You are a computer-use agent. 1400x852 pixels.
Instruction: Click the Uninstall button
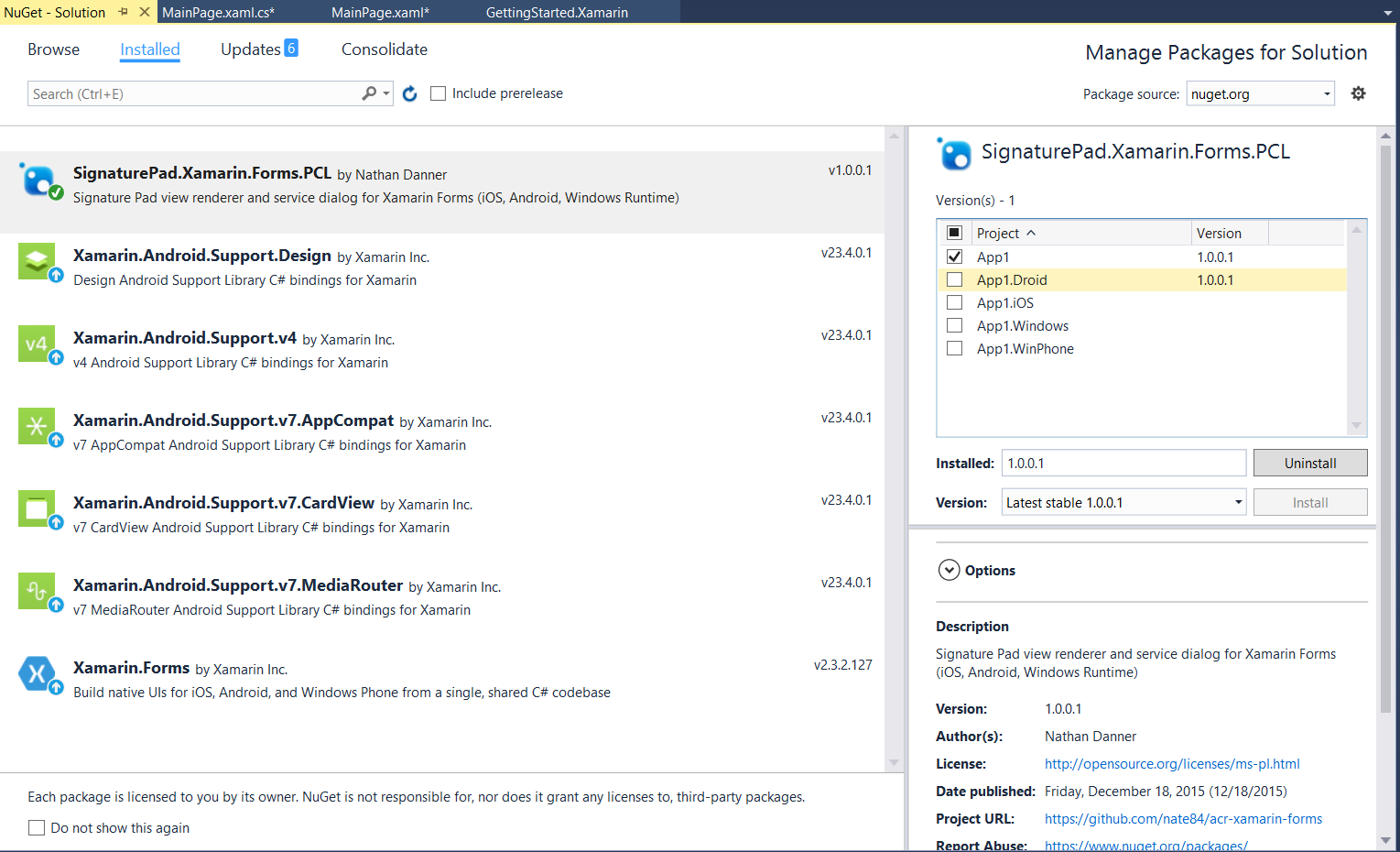(x=1310, y=463)
